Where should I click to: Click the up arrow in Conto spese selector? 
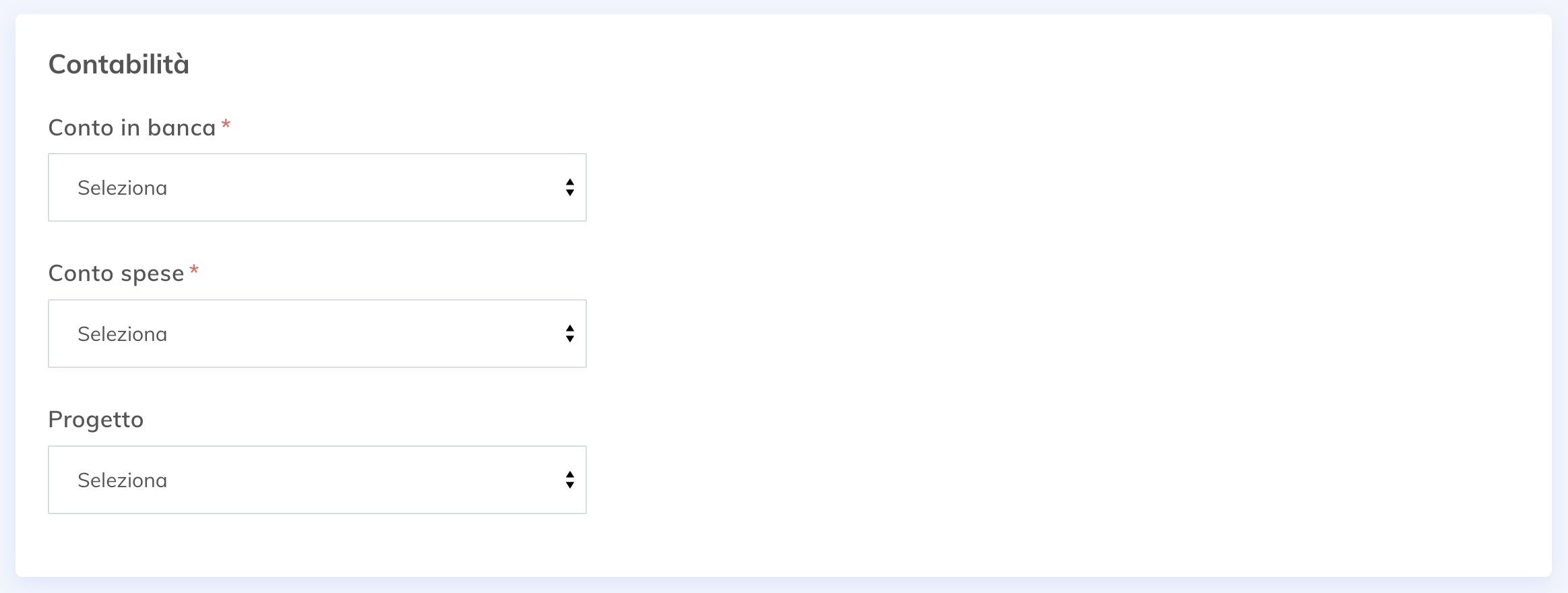(570, 328)
